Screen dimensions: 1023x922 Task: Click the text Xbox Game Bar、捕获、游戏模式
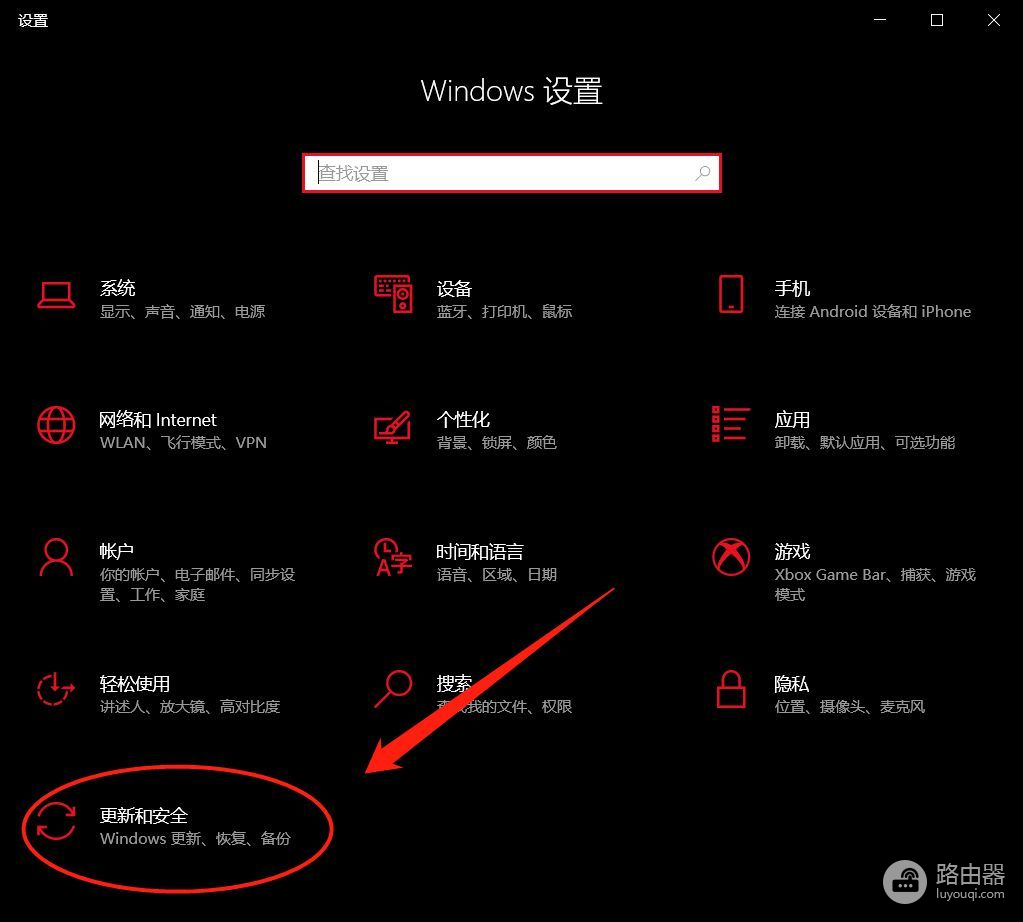tap(875, 585)
